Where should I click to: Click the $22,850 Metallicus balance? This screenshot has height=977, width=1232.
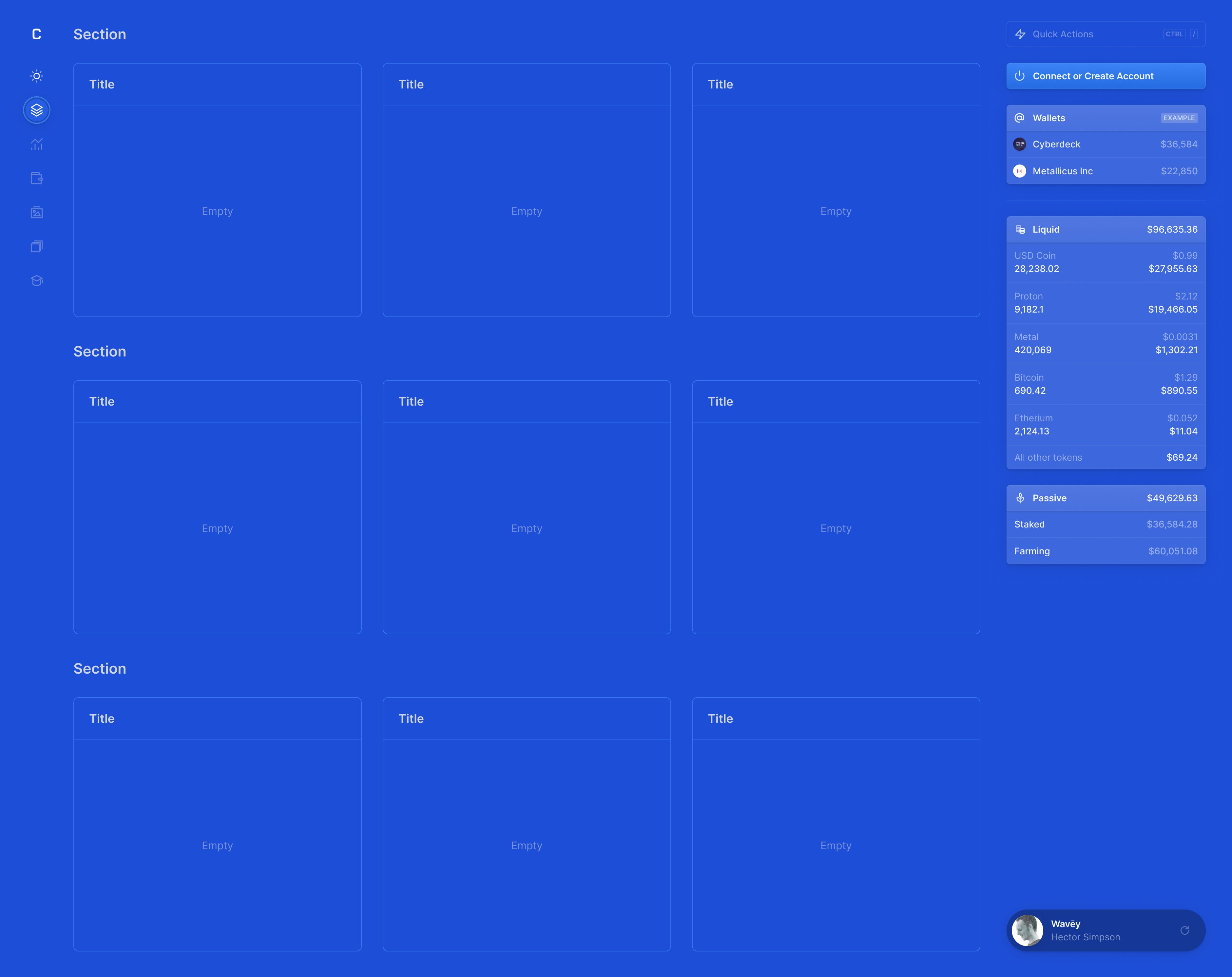[1179, 171]
